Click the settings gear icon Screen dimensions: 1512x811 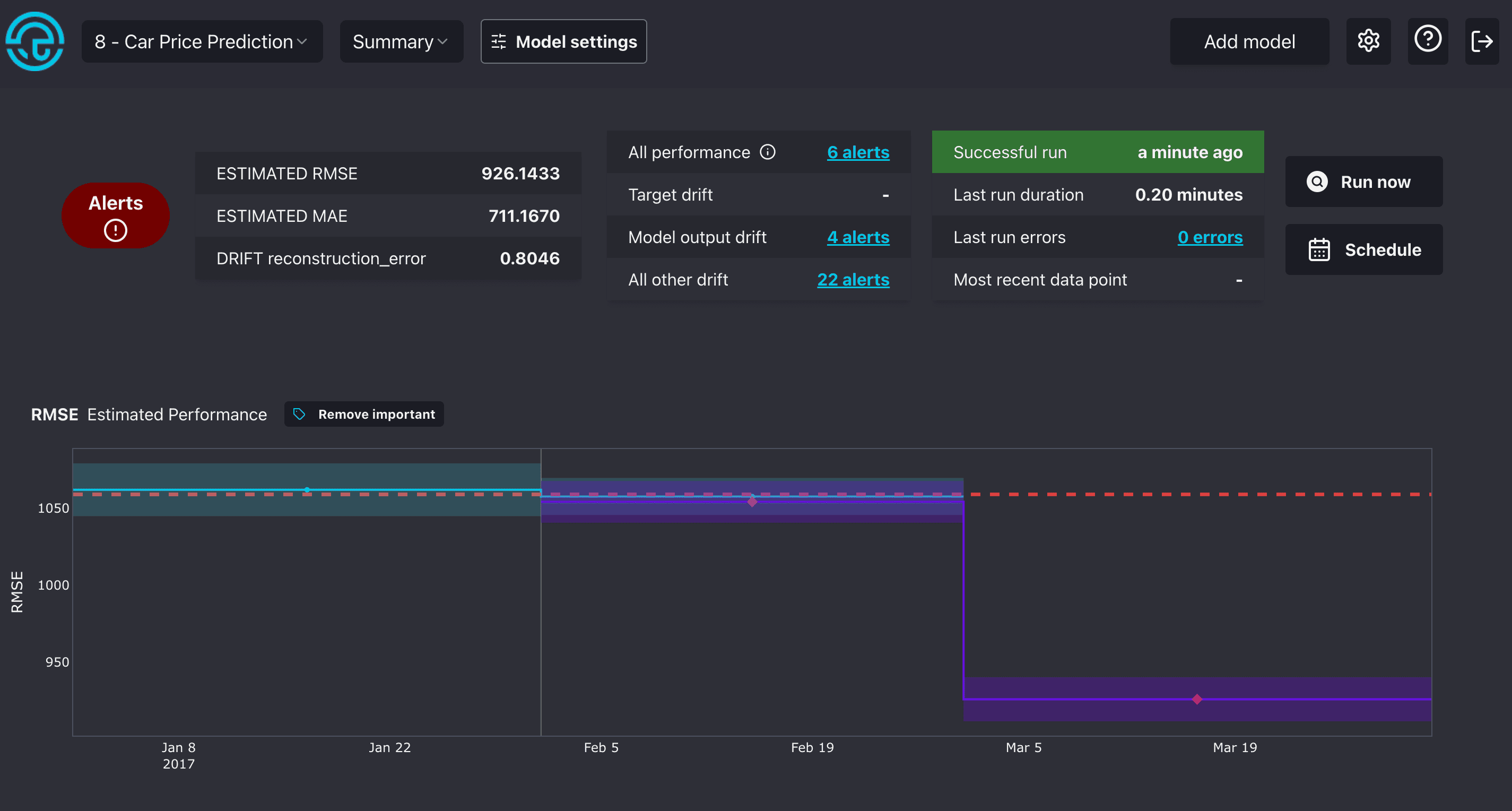[x=1368, y=42]
